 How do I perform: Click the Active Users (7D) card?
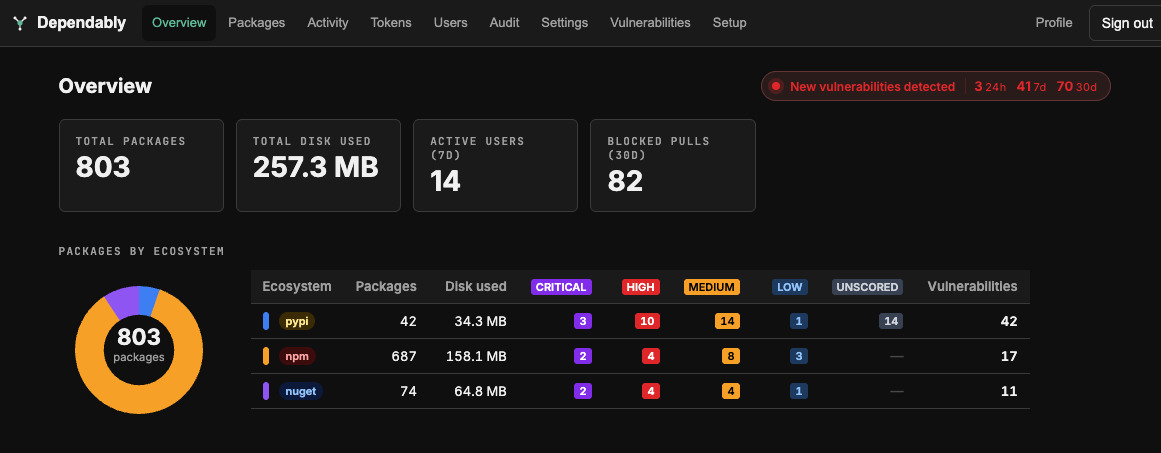[495, 166]
